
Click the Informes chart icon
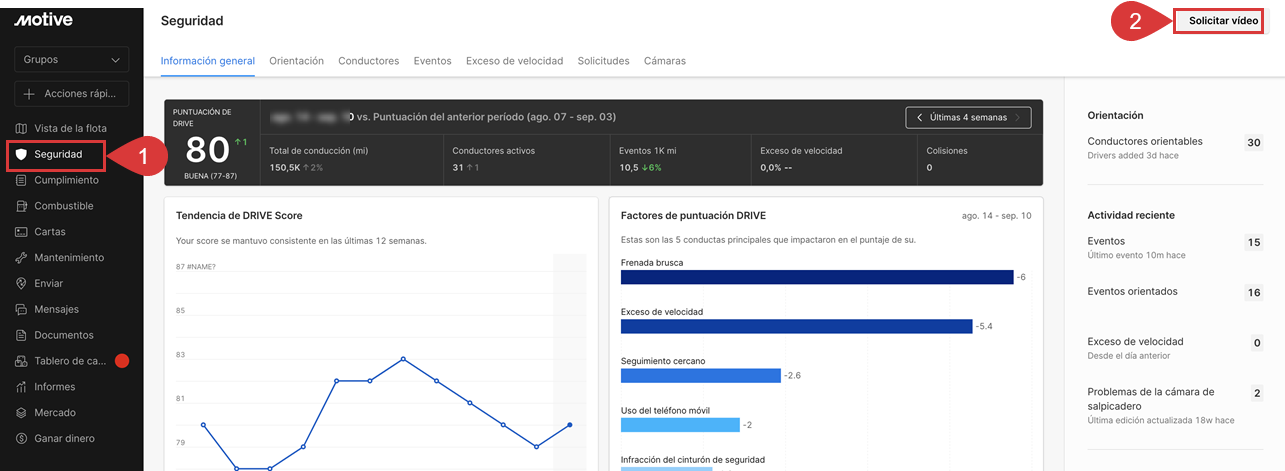(21, 387)
